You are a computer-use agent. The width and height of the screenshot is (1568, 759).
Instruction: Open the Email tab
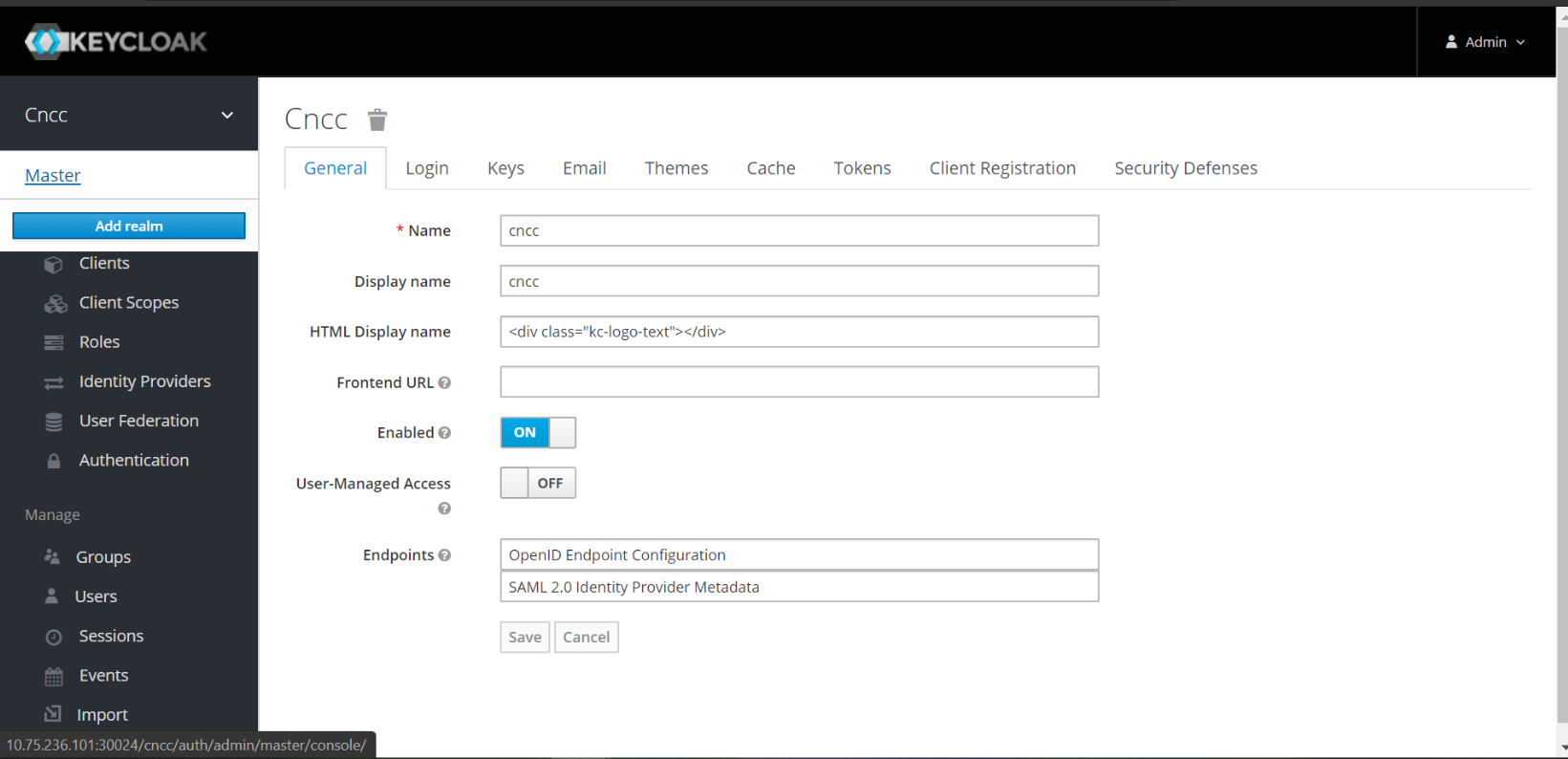(x=585, y=168)
